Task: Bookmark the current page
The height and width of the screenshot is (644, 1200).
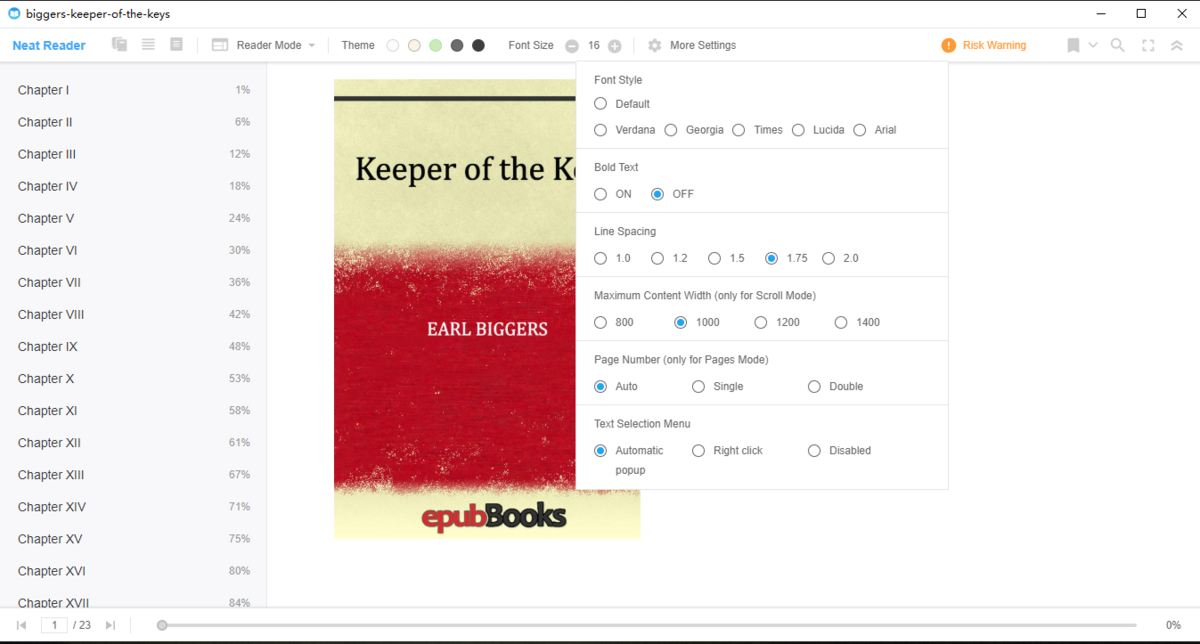Action: [x=1071, y=45]
